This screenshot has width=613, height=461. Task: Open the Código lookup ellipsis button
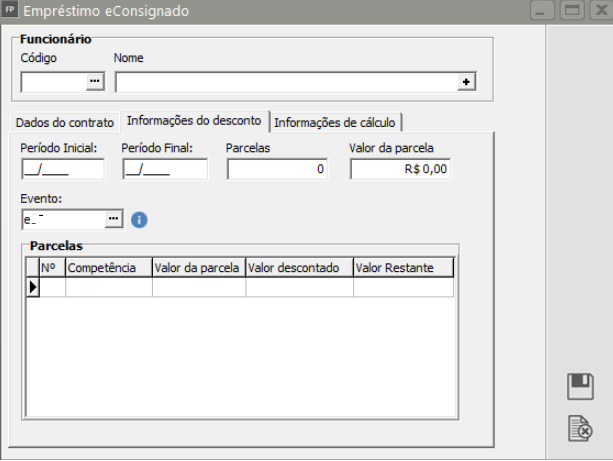click(x=95, y=82)
